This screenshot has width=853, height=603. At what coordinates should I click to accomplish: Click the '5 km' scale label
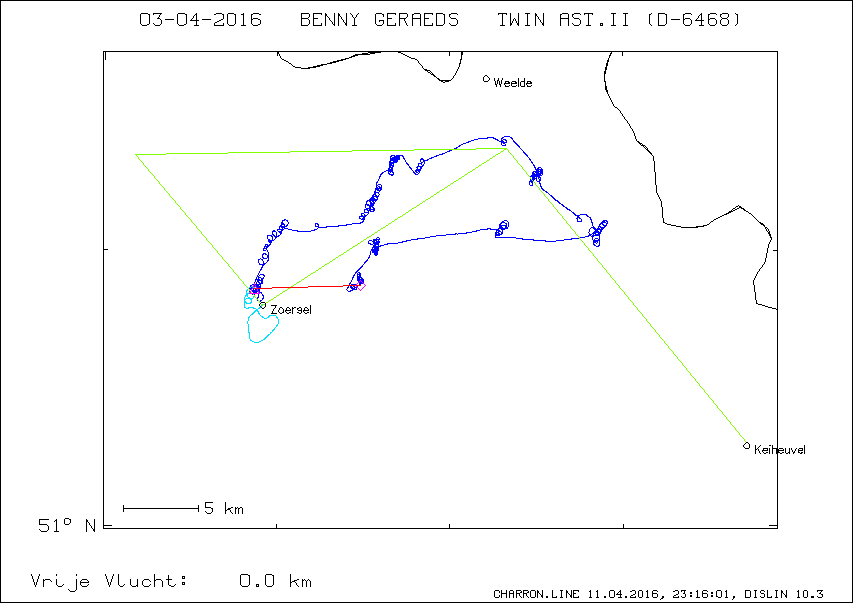pos(224,509)
